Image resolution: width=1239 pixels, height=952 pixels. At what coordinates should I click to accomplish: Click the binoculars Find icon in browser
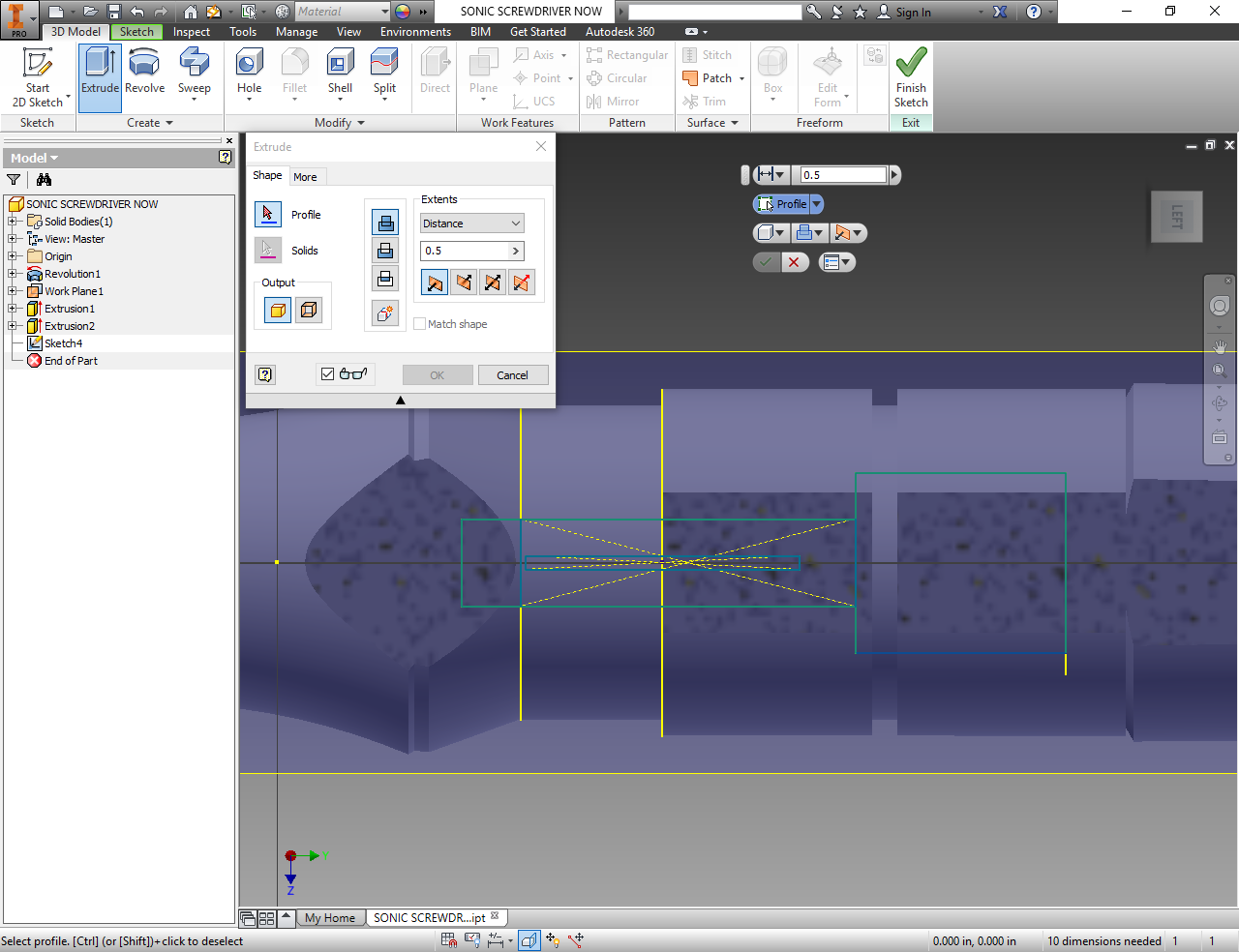click(44, 180)
